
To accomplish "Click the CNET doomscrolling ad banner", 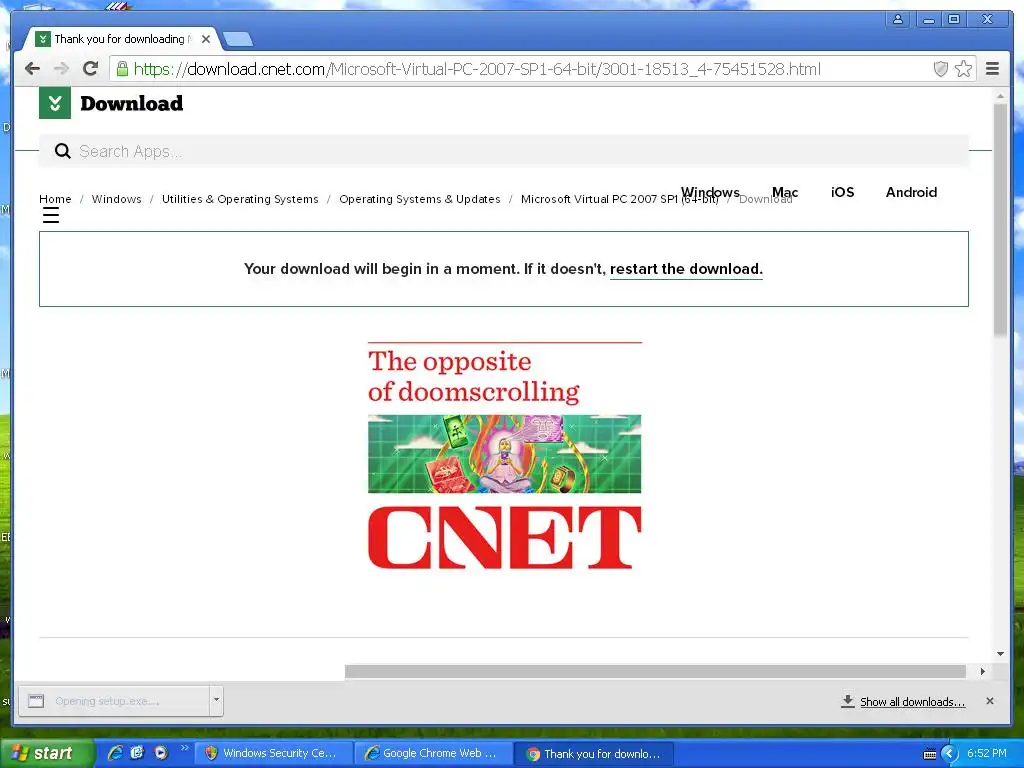I will point(505,456).
